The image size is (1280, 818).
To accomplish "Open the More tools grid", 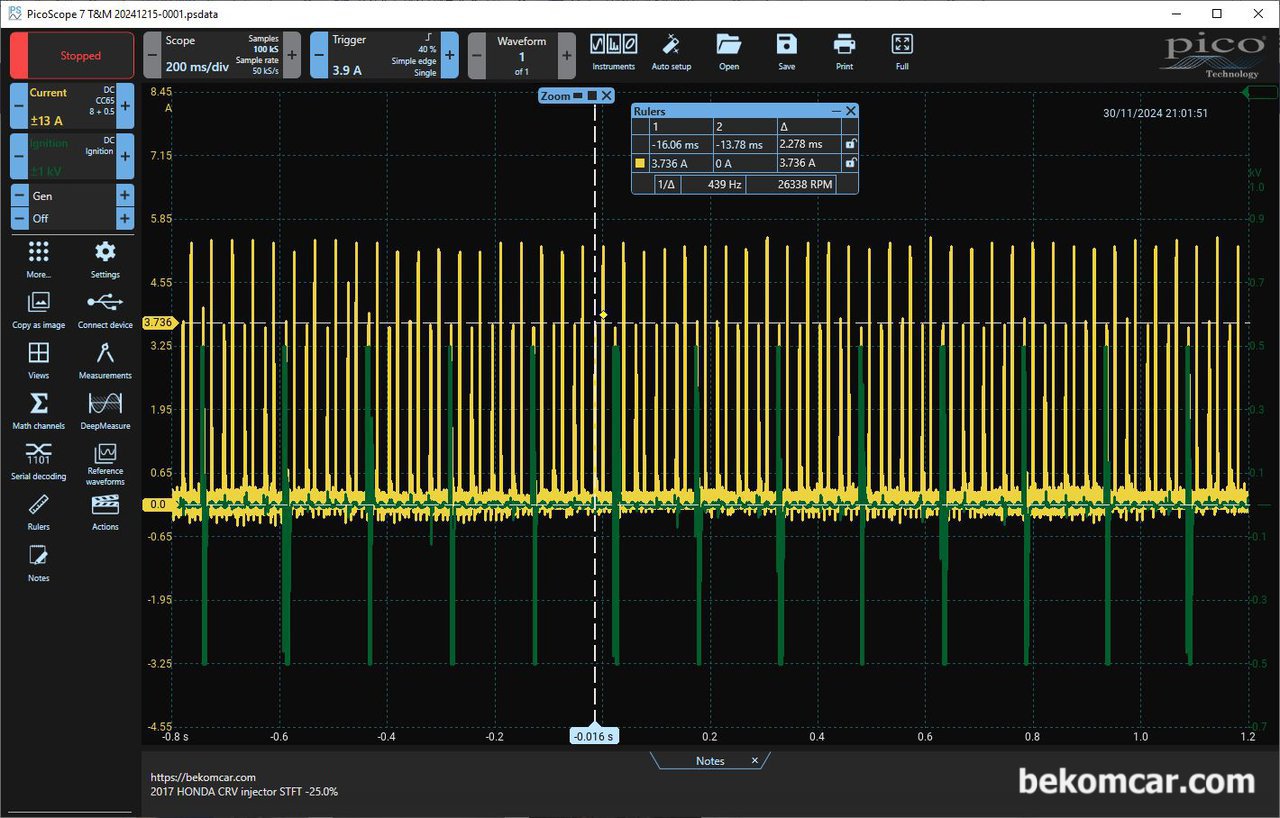I will pos(38,259).
